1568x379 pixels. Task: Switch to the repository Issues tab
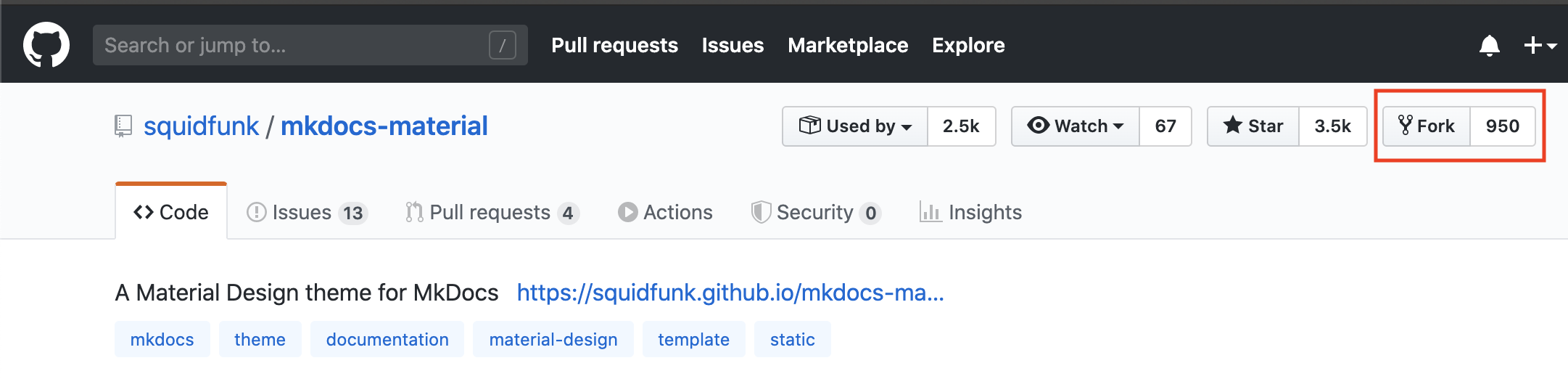tap(308, 212)
